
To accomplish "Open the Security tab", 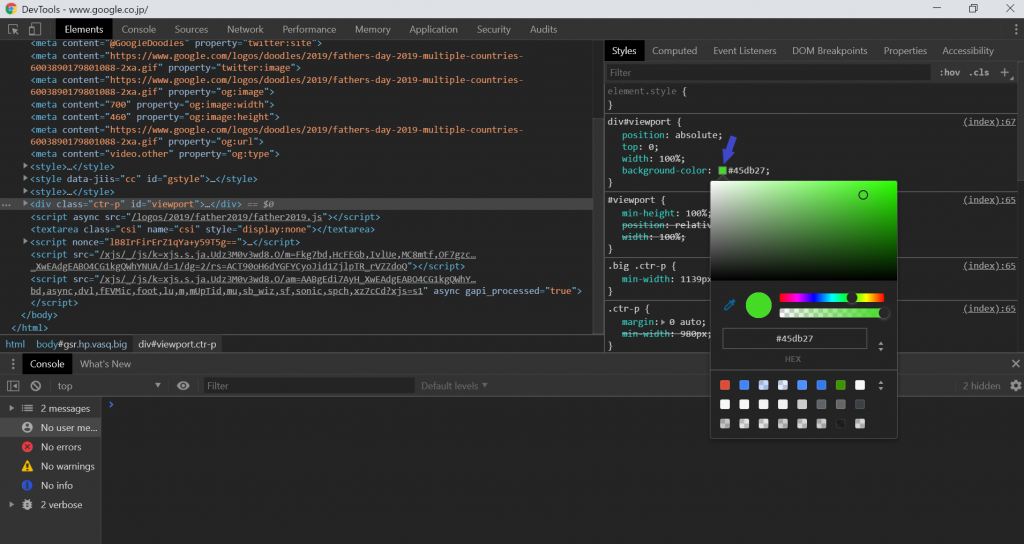I will click(493, 29).
